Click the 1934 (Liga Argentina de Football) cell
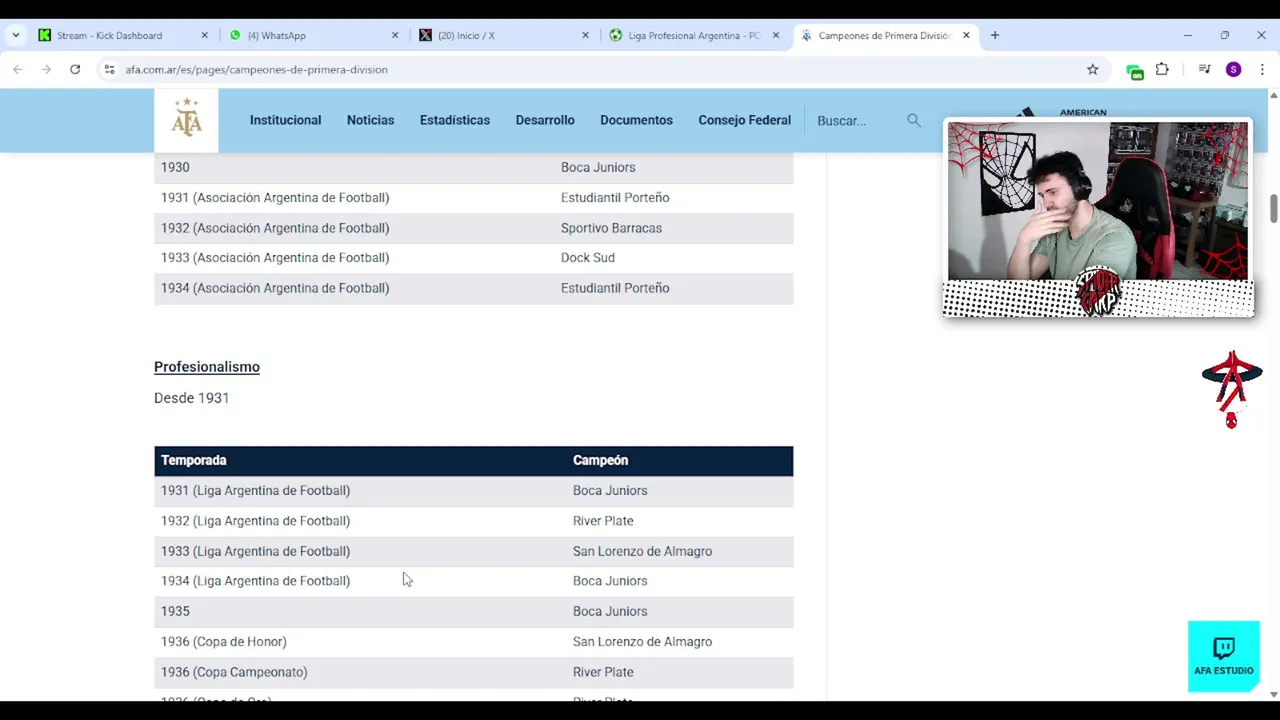1280x720 pixels. coord(255,581)
